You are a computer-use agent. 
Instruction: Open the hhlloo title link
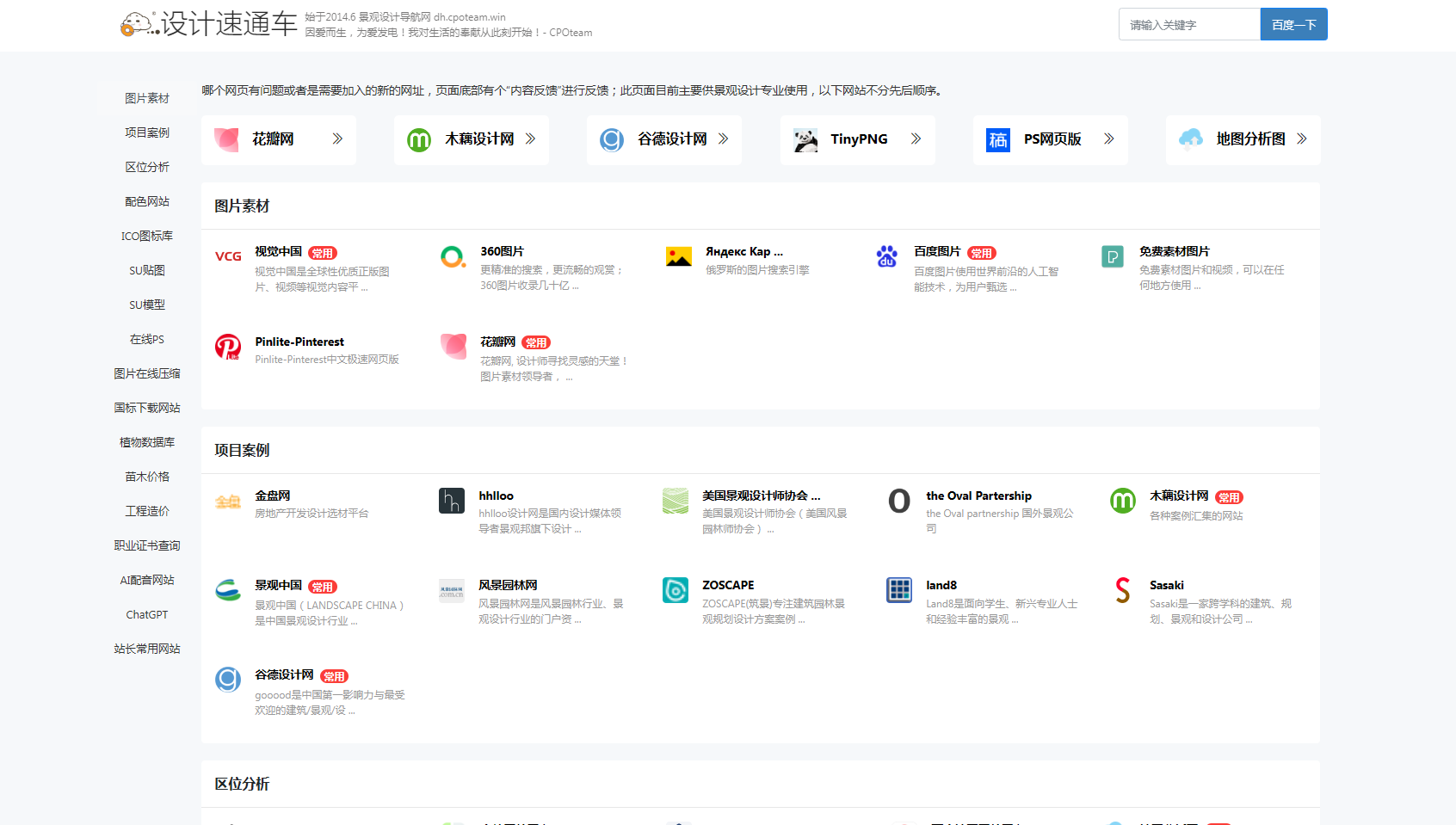496,496
